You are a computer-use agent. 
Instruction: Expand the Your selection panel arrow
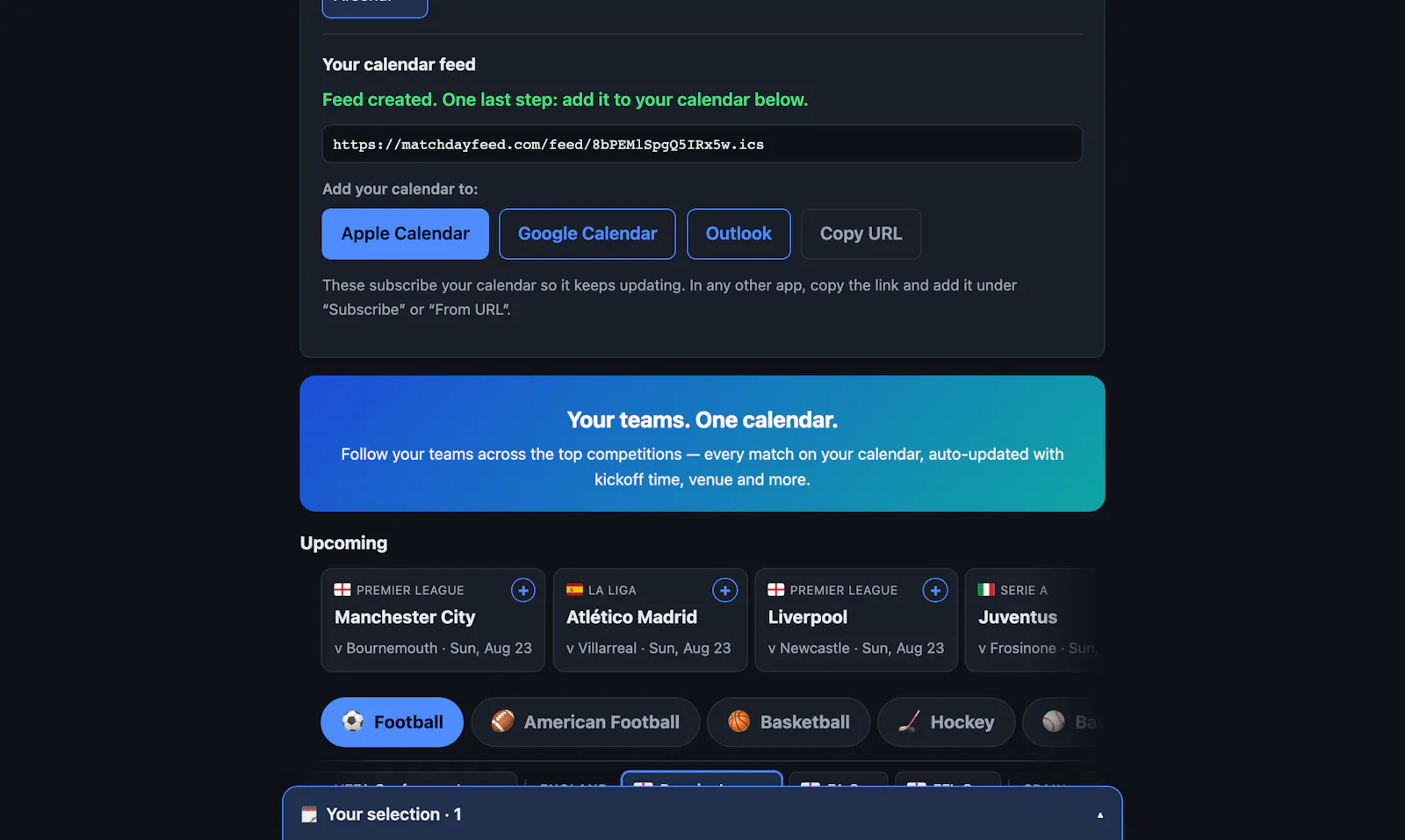[1099, 815]
